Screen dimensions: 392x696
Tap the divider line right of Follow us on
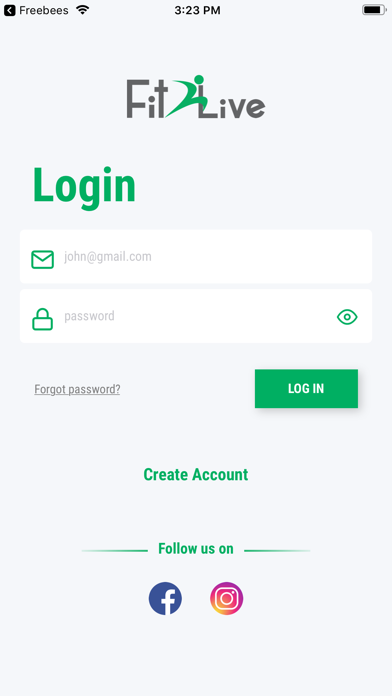point(277,551)
